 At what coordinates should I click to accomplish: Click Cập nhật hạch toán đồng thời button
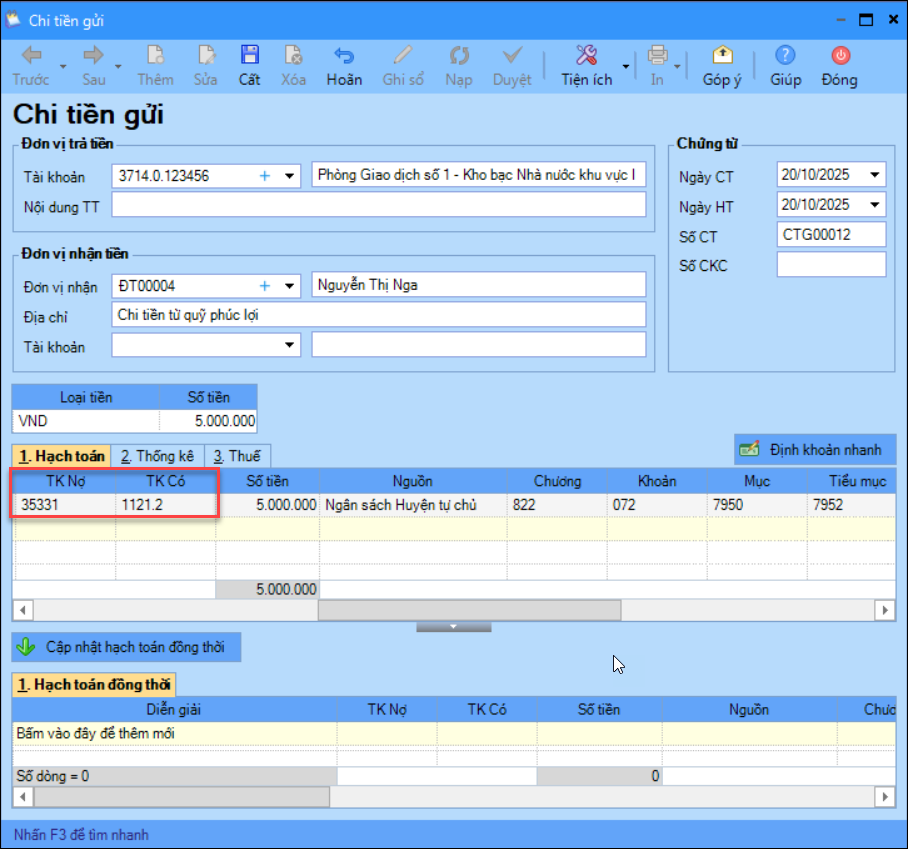click(126, 647)
